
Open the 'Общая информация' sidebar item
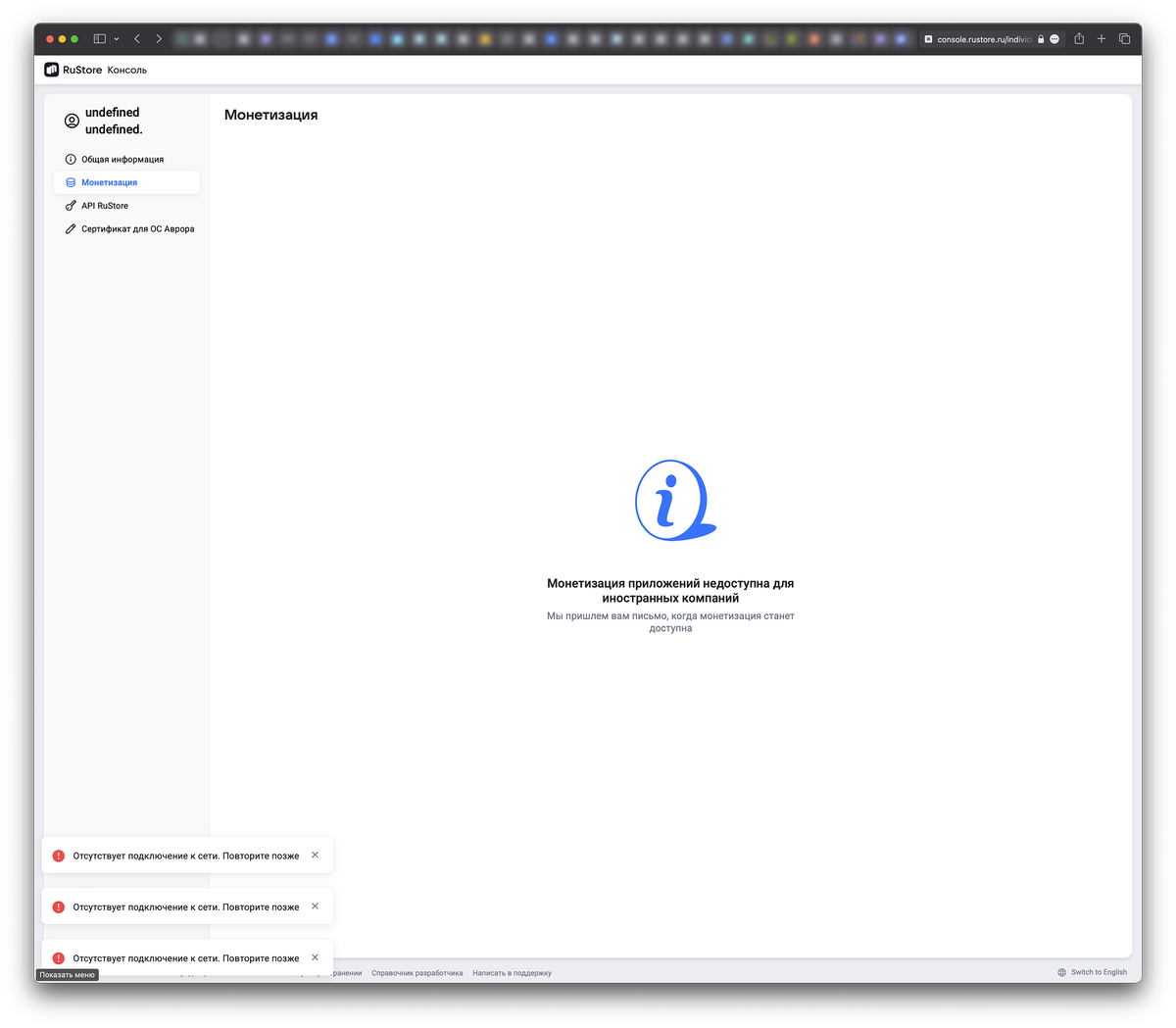(126, 159)
